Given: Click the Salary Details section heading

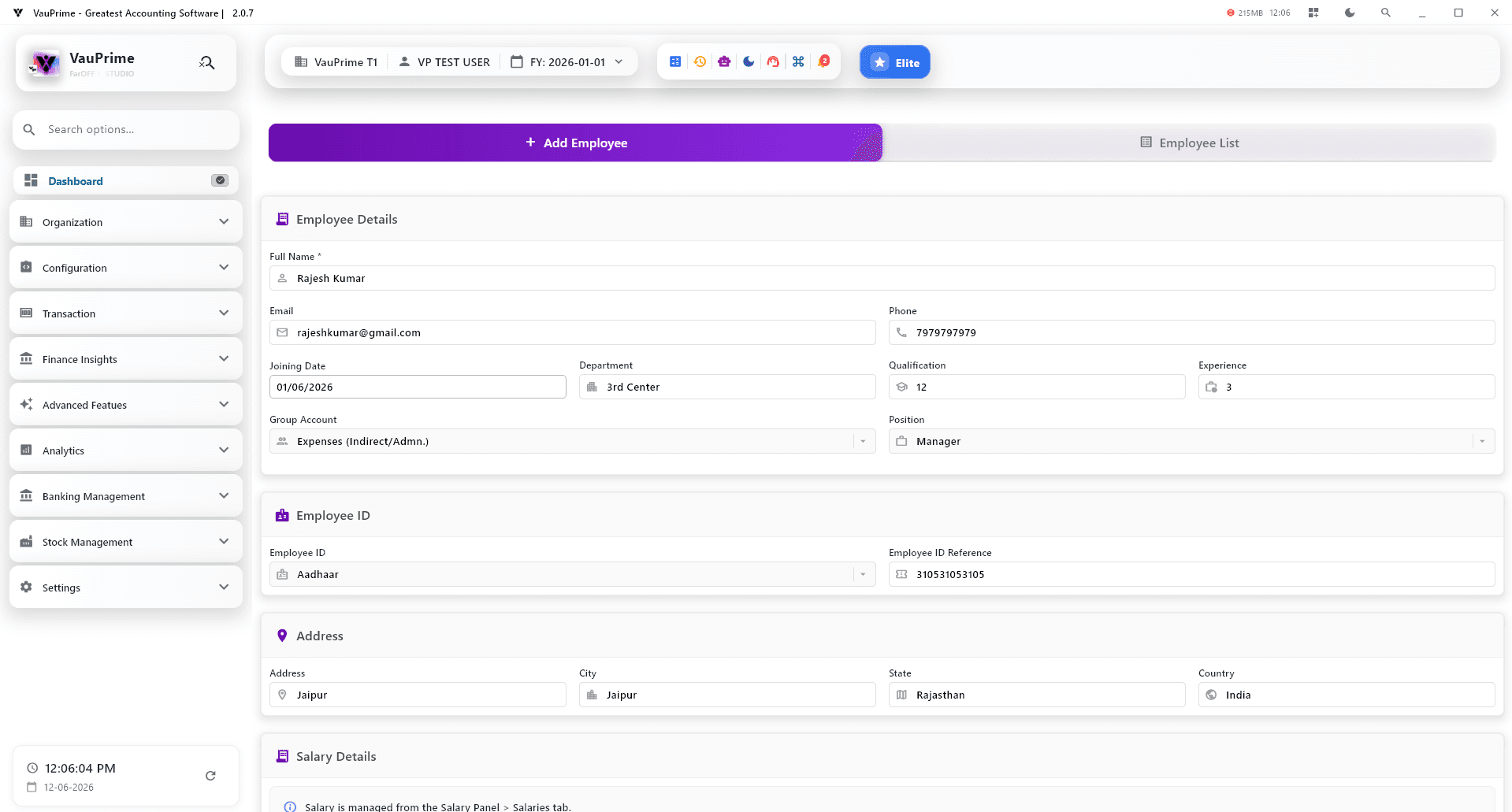Looking at the screenshot, I should point(336,756).
